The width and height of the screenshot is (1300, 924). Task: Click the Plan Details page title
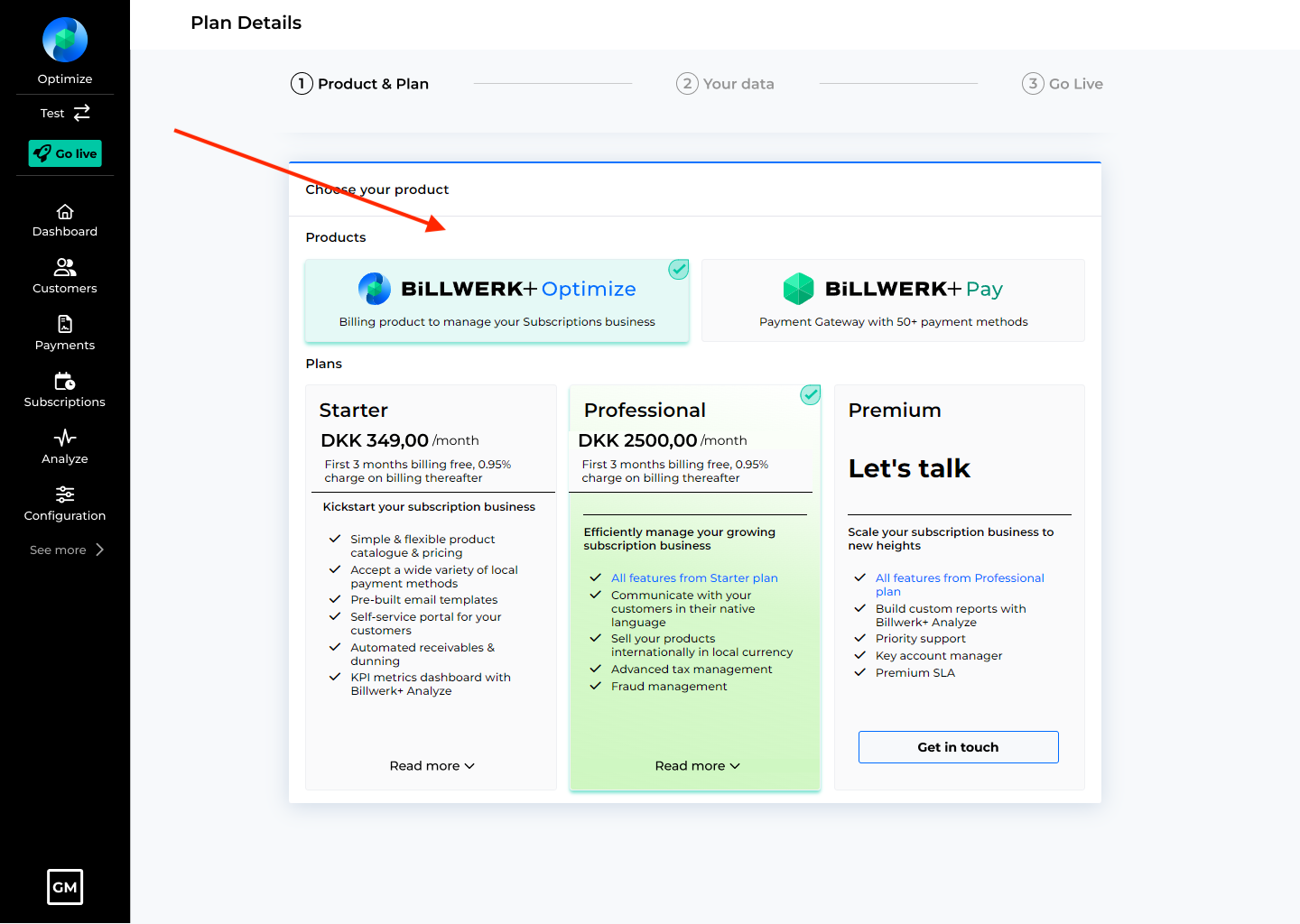(x=246, y=23)
